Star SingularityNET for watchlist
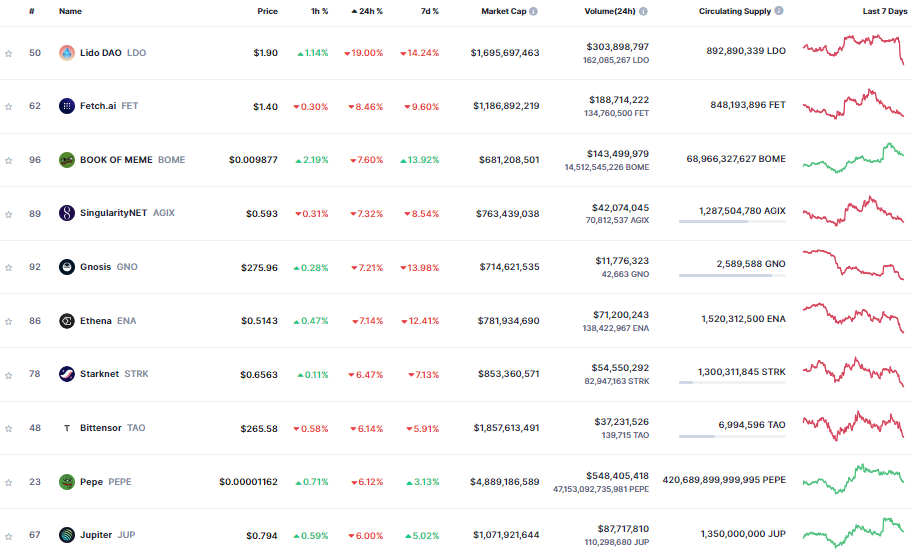 [x=9, y=214]
